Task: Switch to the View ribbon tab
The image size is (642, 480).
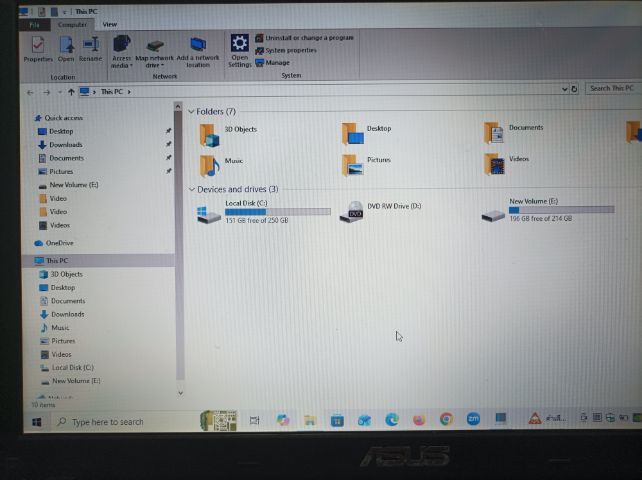Action: pyautogui.click(x=110, y=25)
